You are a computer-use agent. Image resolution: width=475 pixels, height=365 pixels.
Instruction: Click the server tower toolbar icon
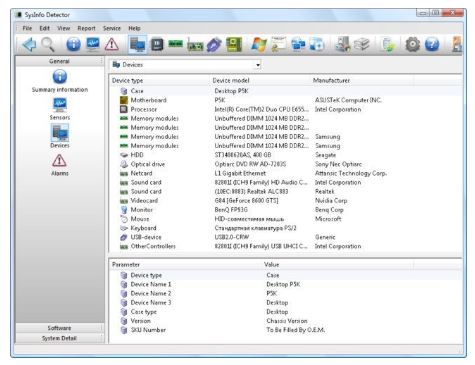343,44
